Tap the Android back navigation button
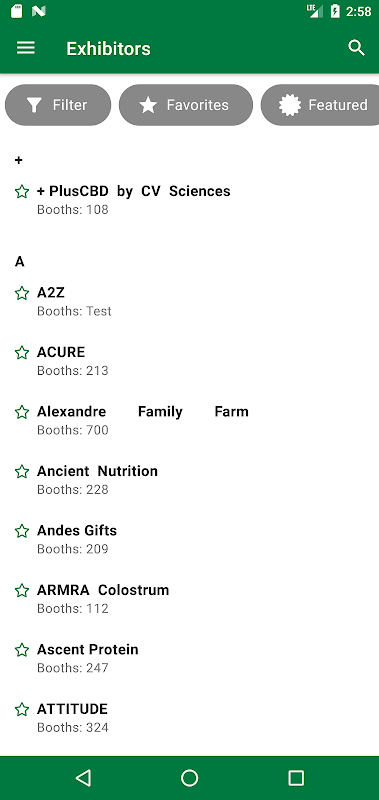Viewport: 379px width, 800px height. pyautogui.click(x=83, y=778)
